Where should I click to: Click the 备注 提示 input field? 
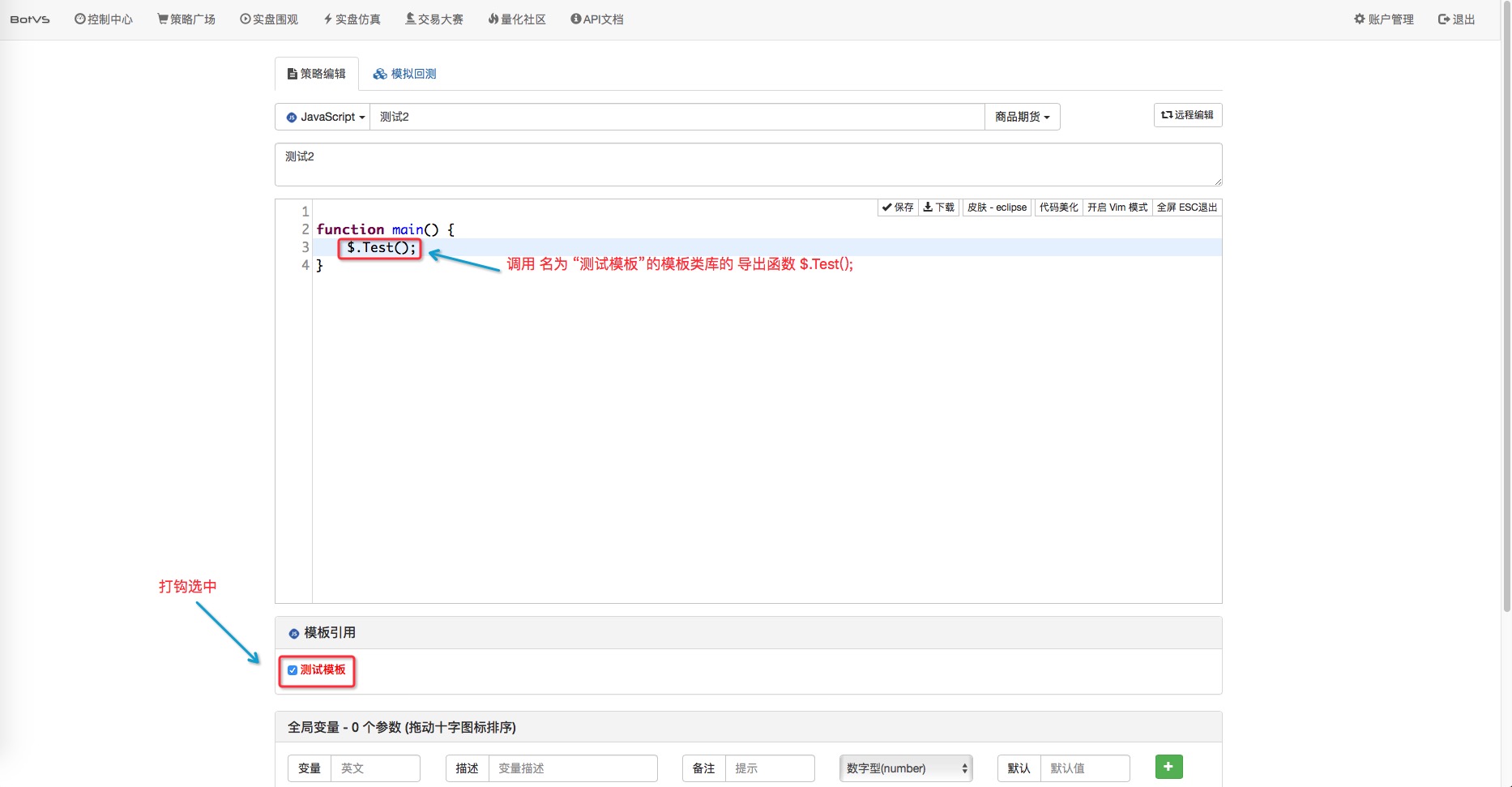(x=770, y=768)
